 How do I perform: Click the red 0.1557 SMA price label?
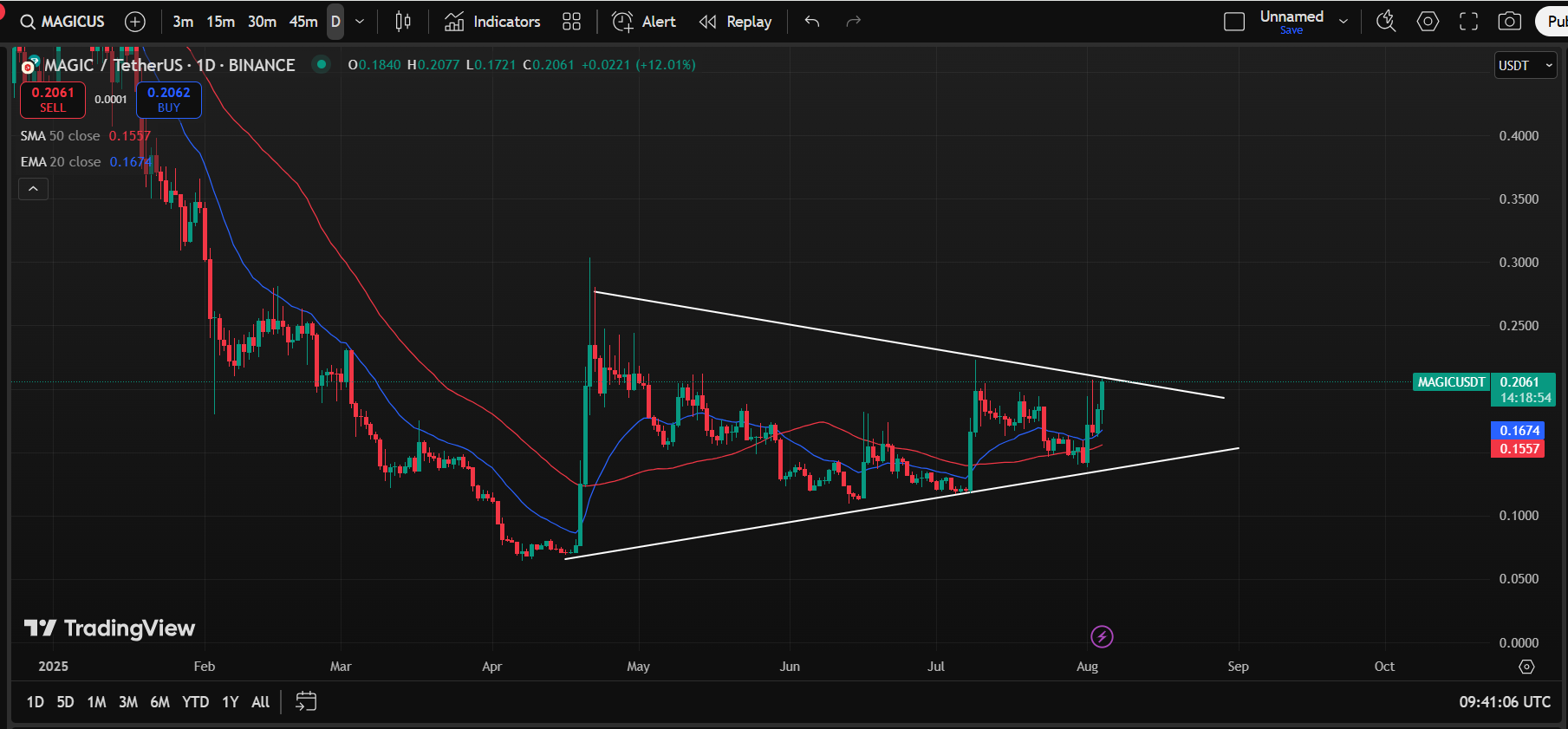click(x=1518, y=449)
